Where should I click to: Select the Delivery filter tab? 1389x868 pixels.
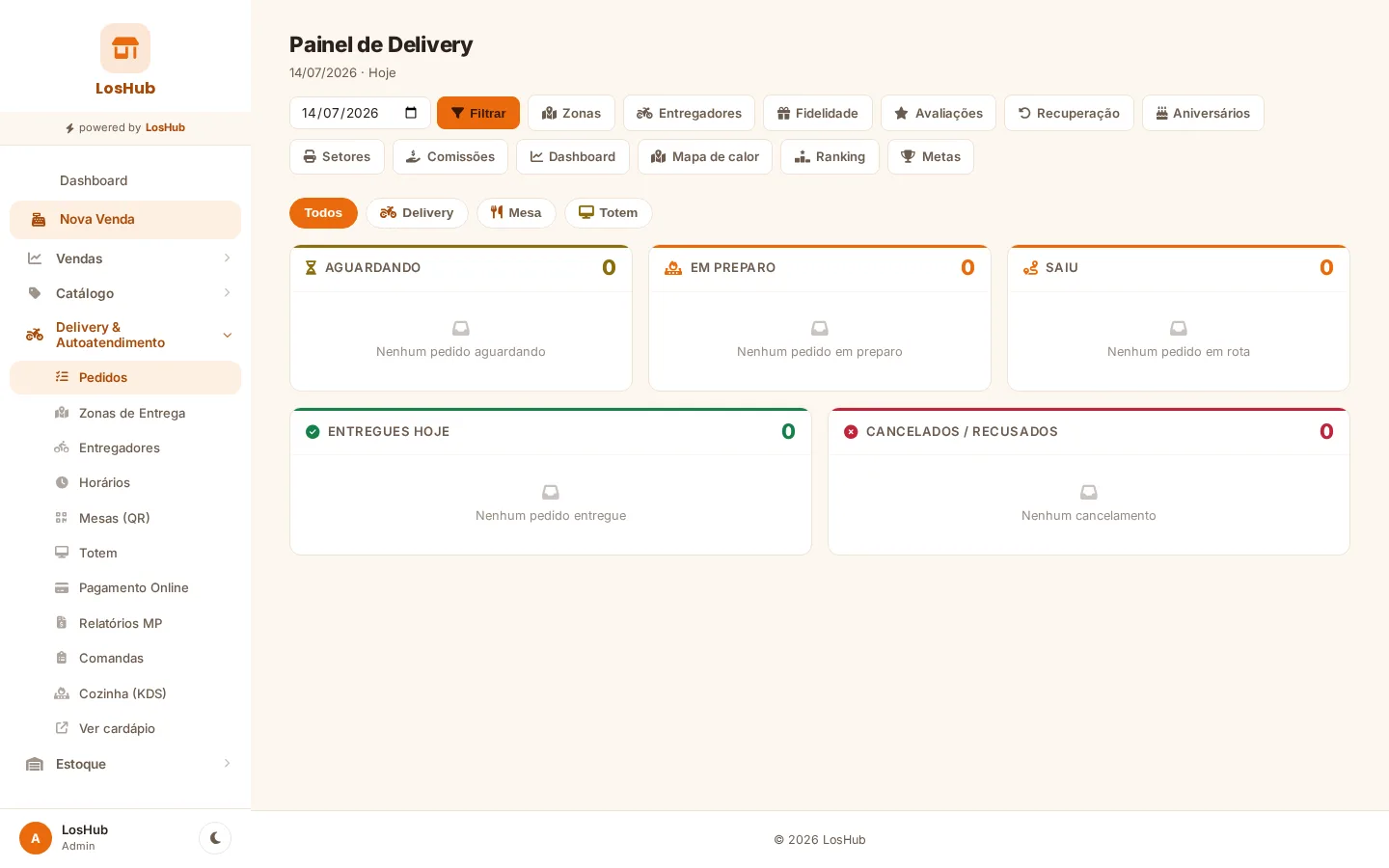click(417, 213)
